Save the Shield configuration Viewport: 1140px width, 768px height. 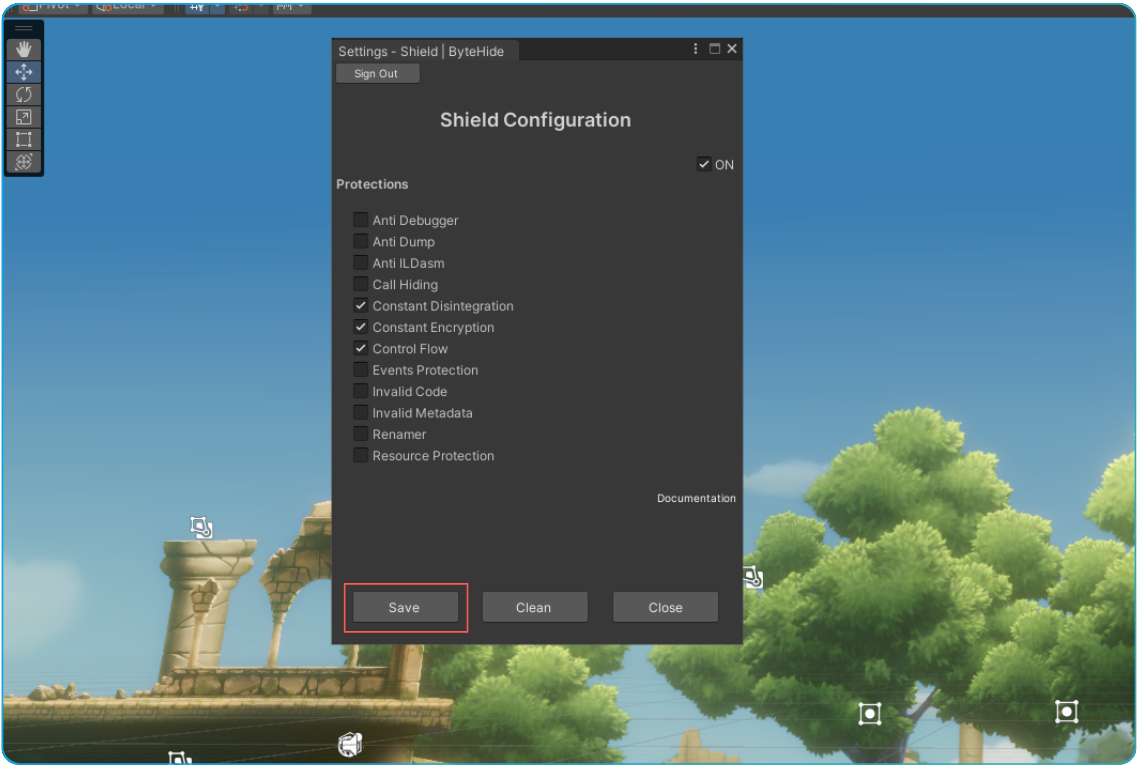(x=404, y=607)
